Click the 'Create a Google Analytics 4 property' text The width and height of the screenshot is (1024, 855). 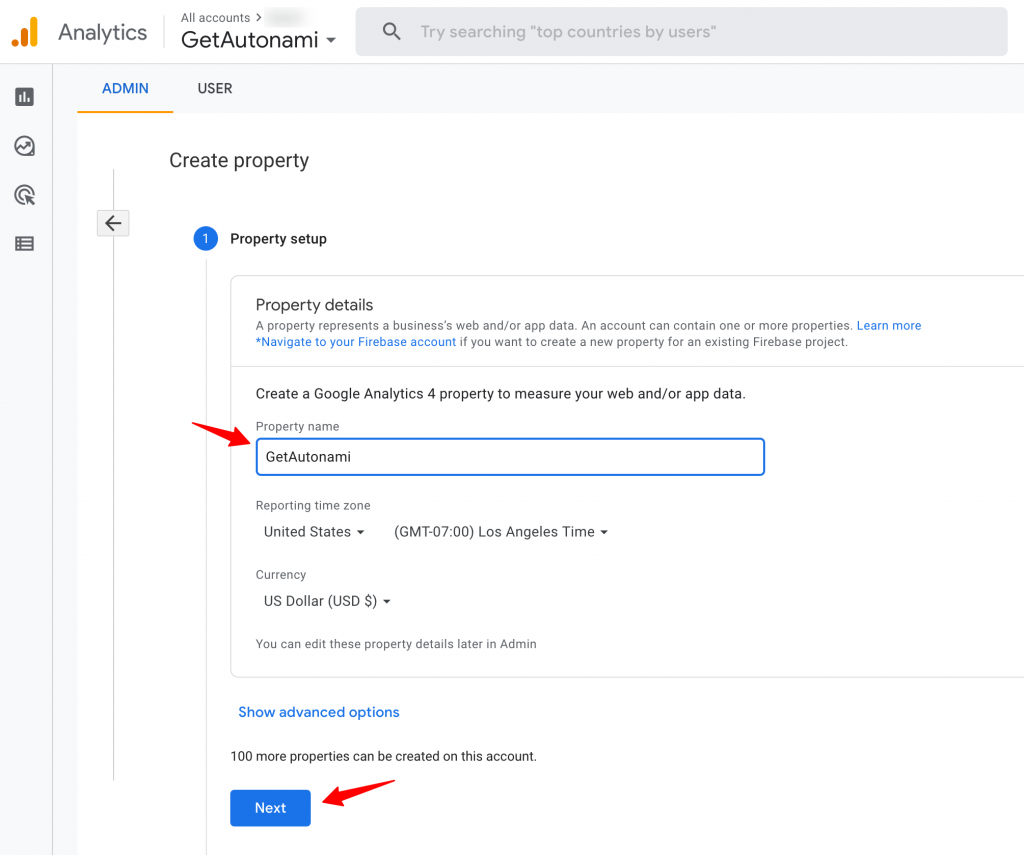(500, 394)
